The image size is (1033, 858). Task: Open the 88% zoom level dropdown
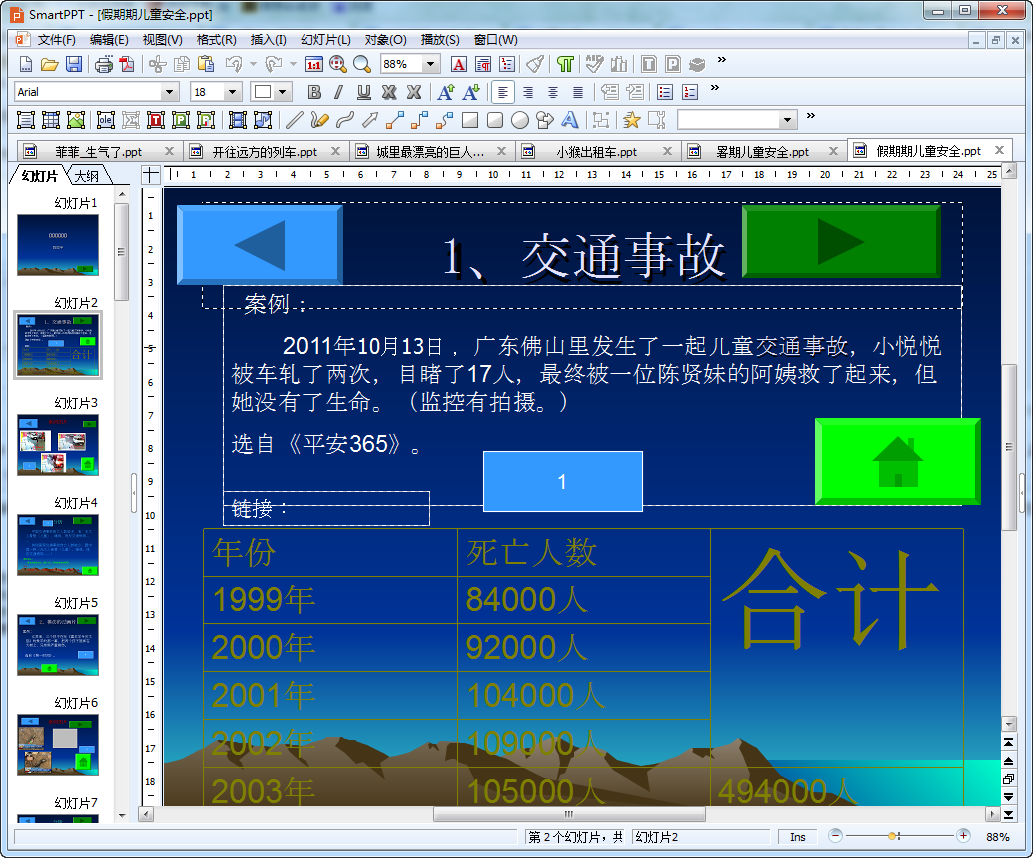tap(430, 64)
